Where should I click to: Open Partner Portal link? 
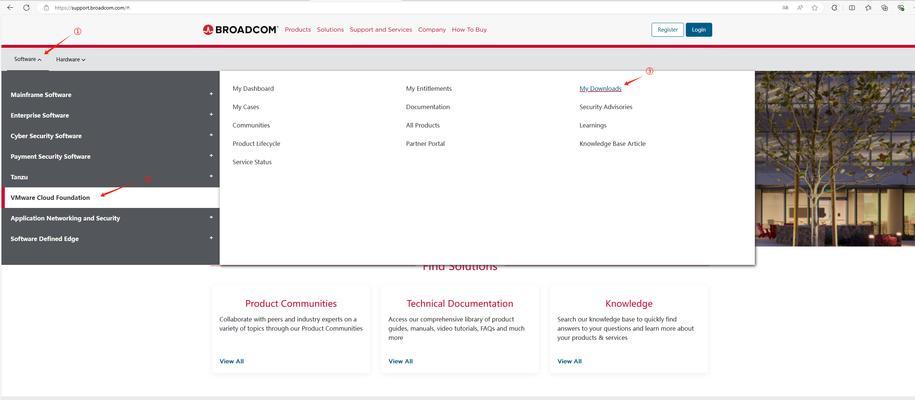[x=425, y=144]
